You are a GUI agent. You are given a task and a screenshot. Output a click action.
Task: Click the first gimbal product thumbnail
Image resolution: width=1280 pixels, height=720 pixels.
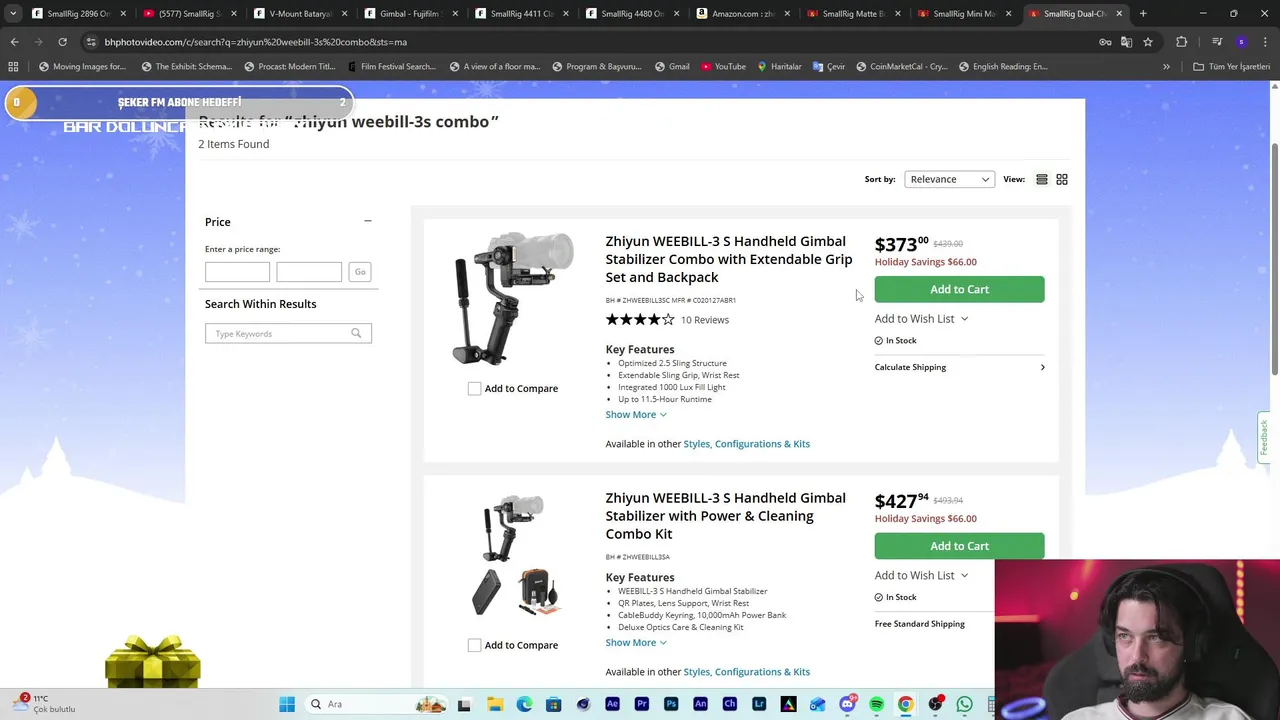(513, 298)
